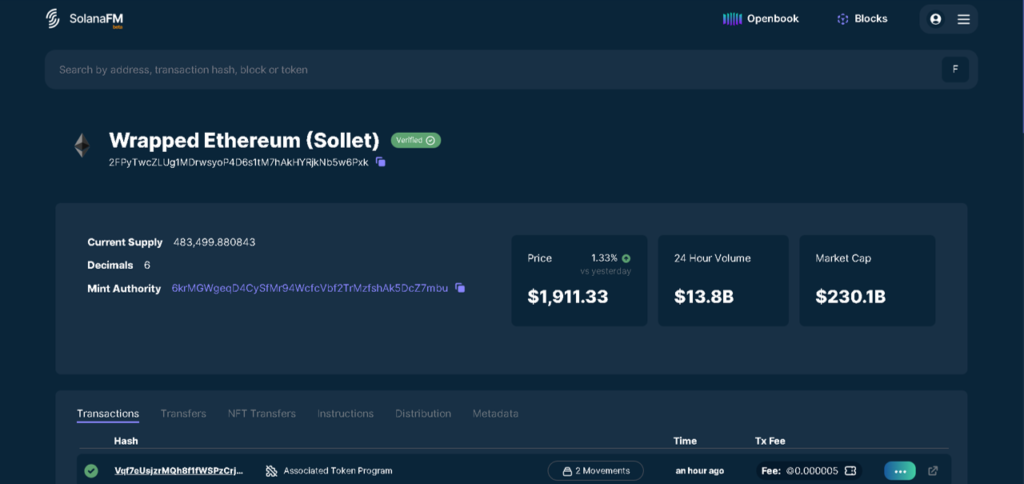Click the 24 Hour Volume $13.8B
1024x484 pixels.
[x=704, y=297]
